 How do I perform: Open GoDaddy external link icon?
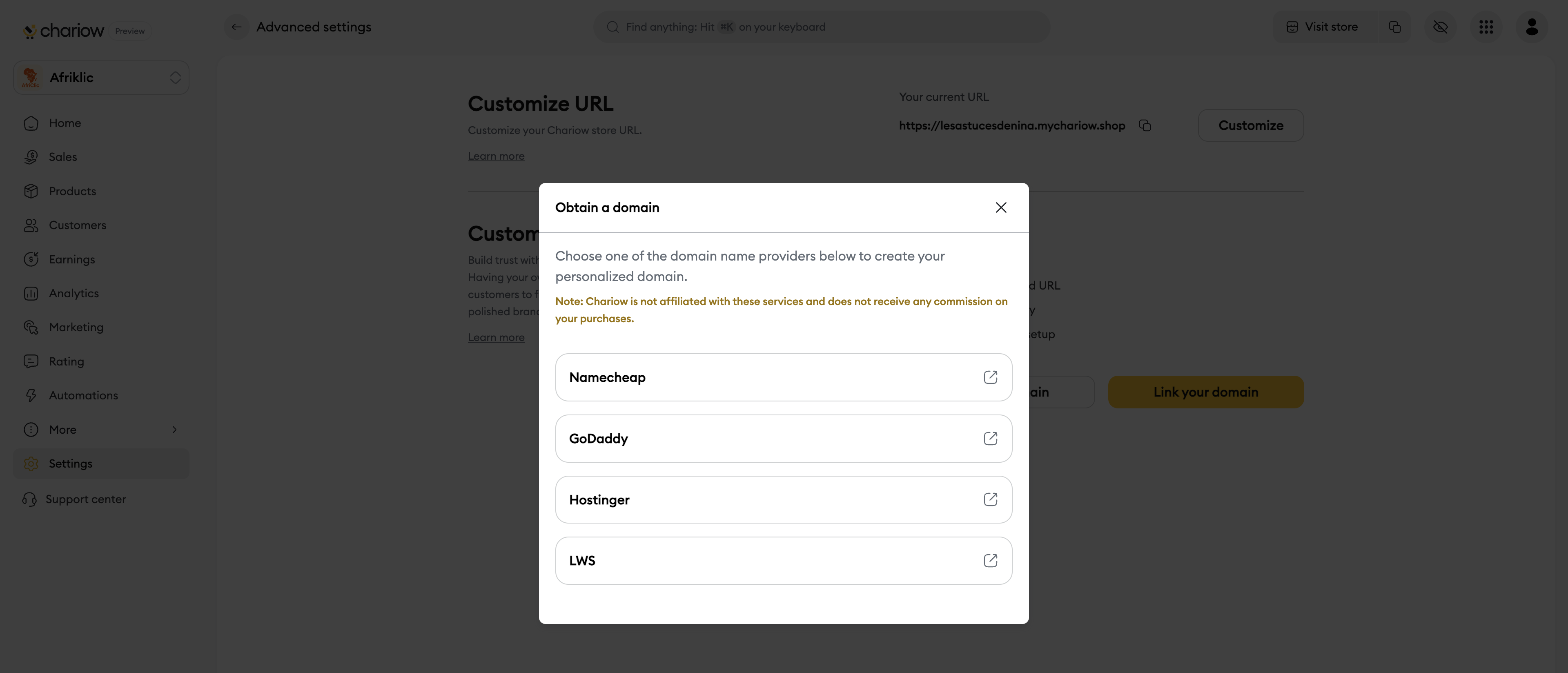pos(990,438)
